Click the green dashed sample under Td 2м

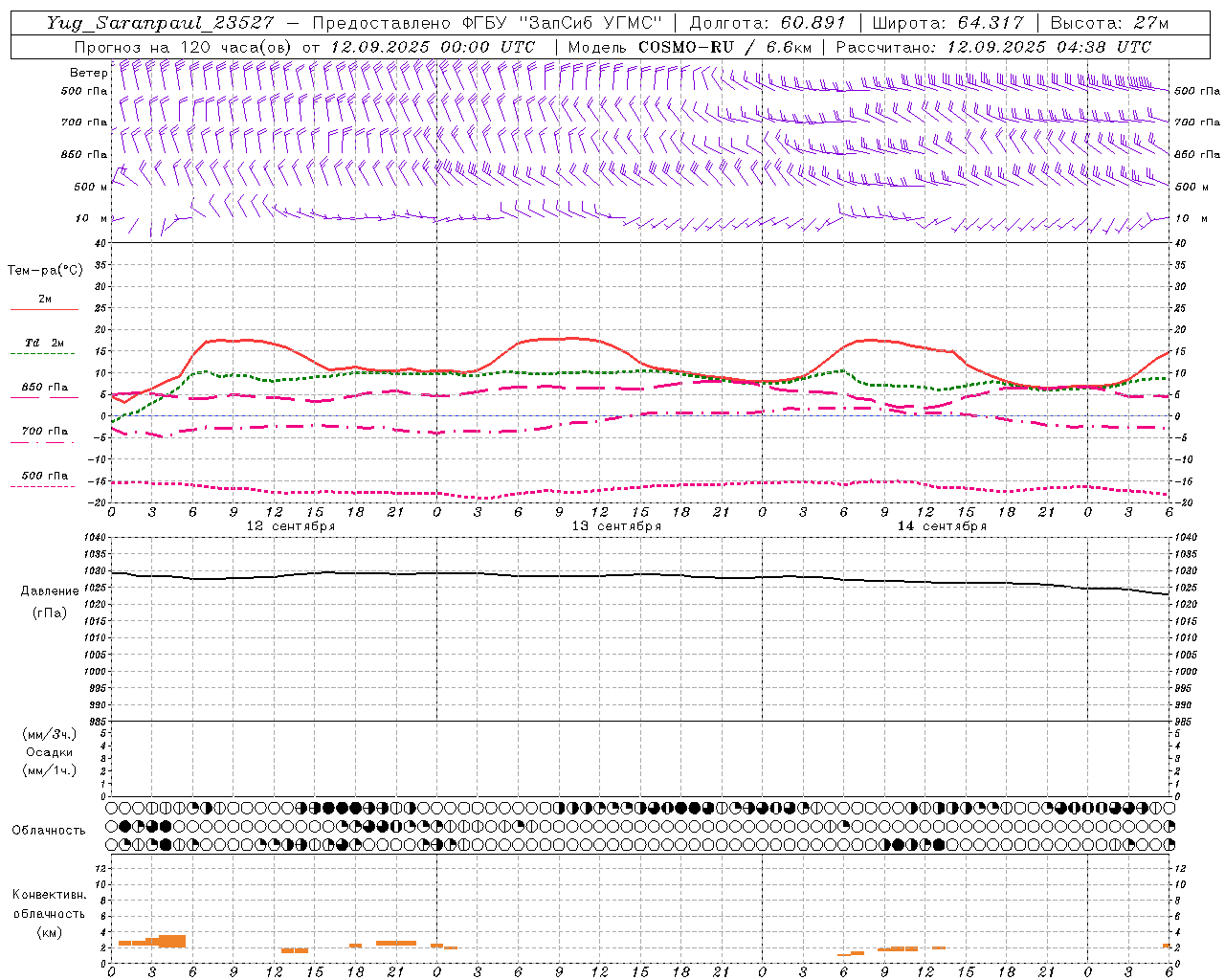pos(42,354)
